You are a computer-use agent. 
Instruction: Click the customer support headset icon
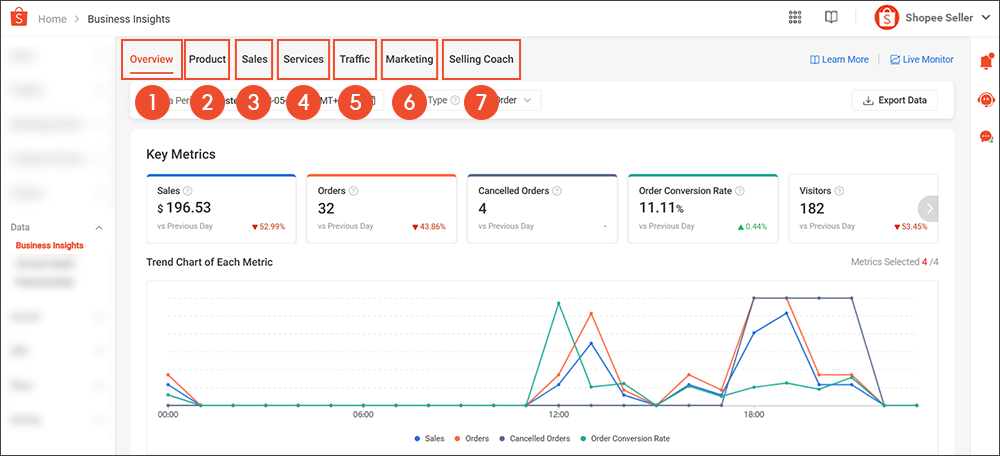point(986,100)
